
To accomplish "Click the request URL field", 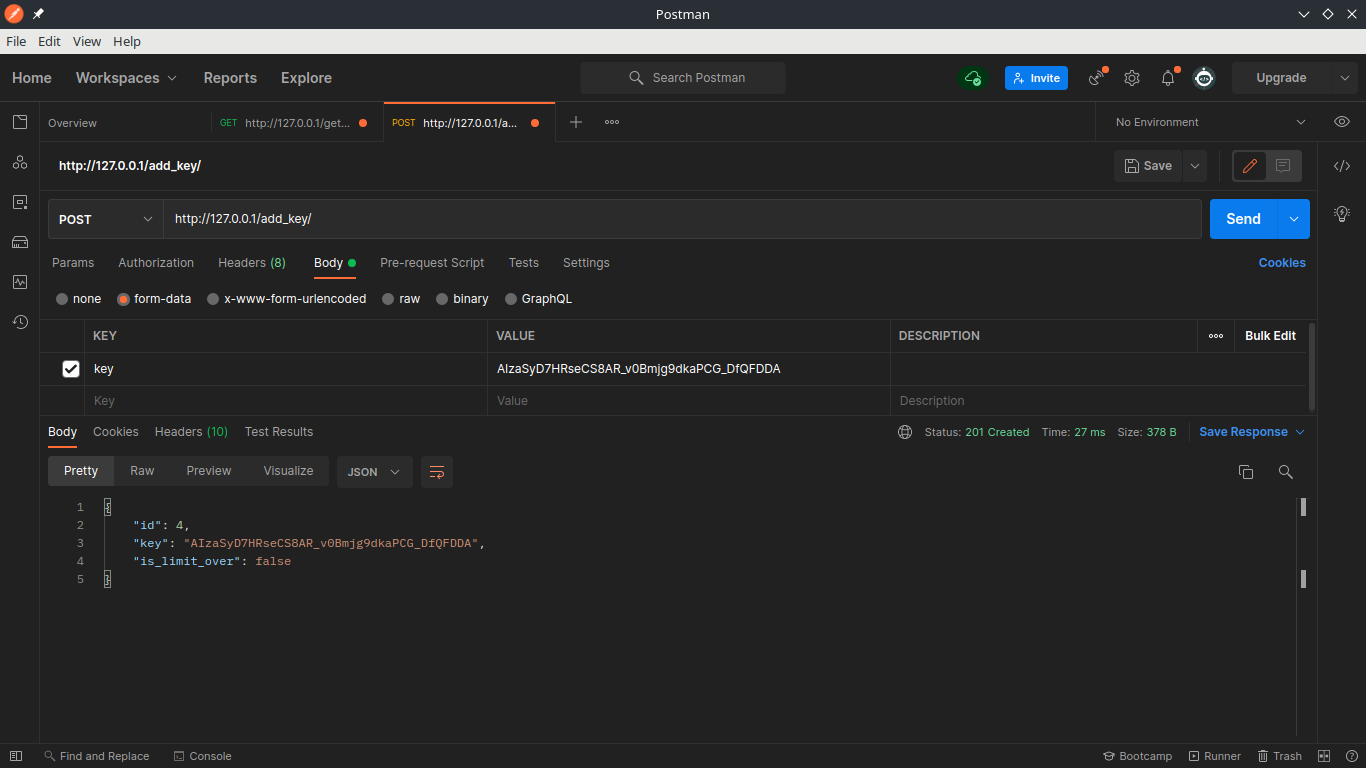I will (x=682, y=219).
